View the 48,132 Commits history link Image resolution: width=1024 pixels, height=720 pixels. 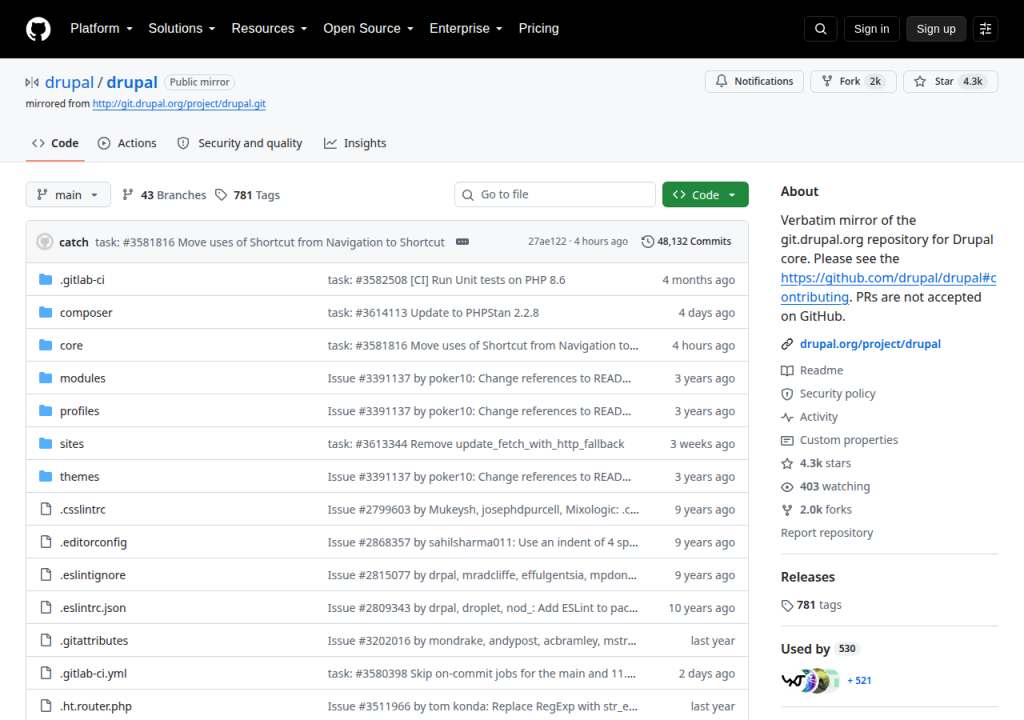click(686, 242)
